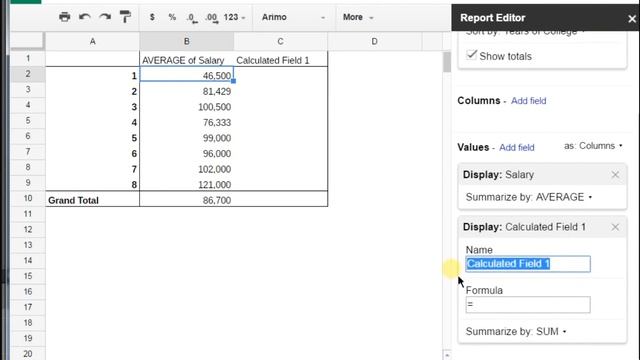Click cell with value 100,500
The image size is (640, 360).
[x=187, y=107]
